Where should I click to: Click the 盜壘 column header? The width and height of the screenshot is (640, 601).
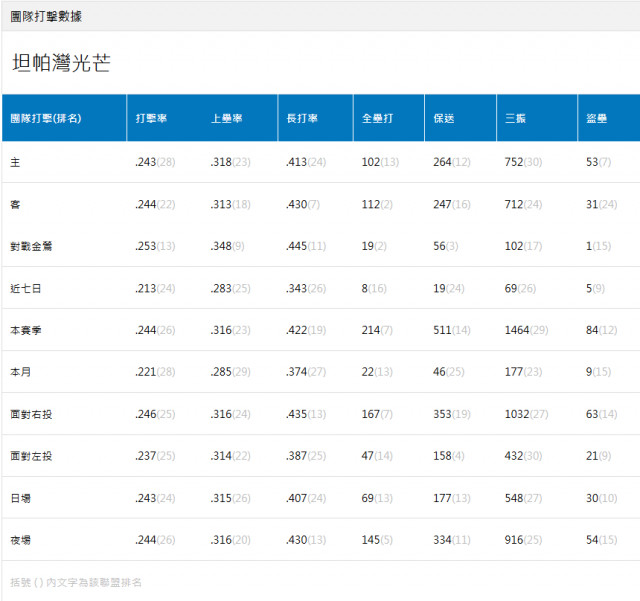[x=597, y=118]
